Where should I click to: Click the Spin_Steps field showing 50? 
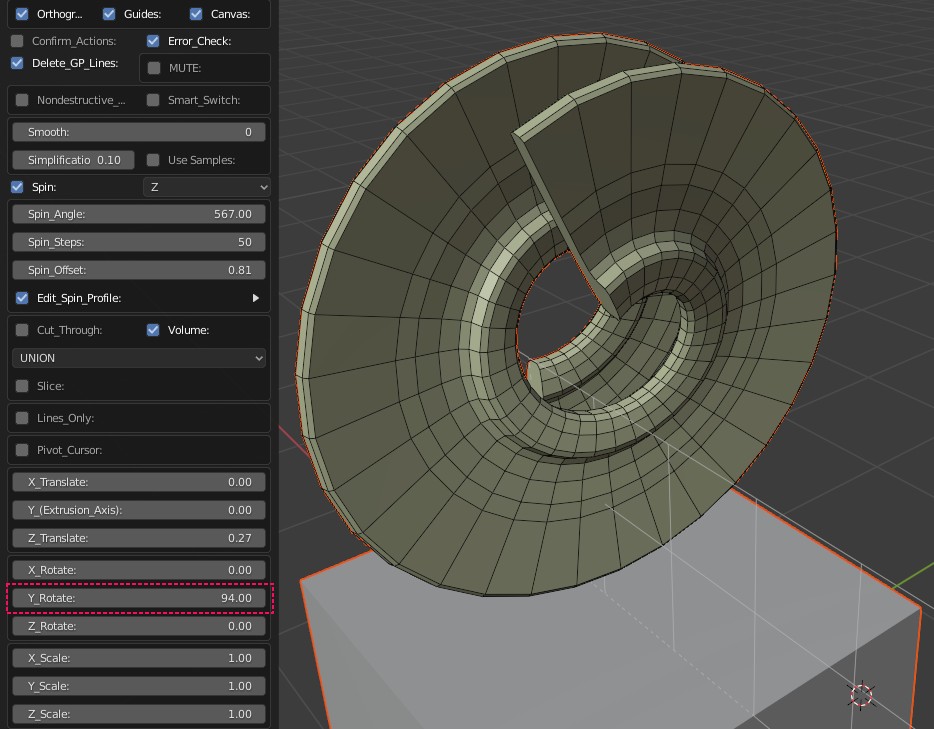click(x=139, y=242)
